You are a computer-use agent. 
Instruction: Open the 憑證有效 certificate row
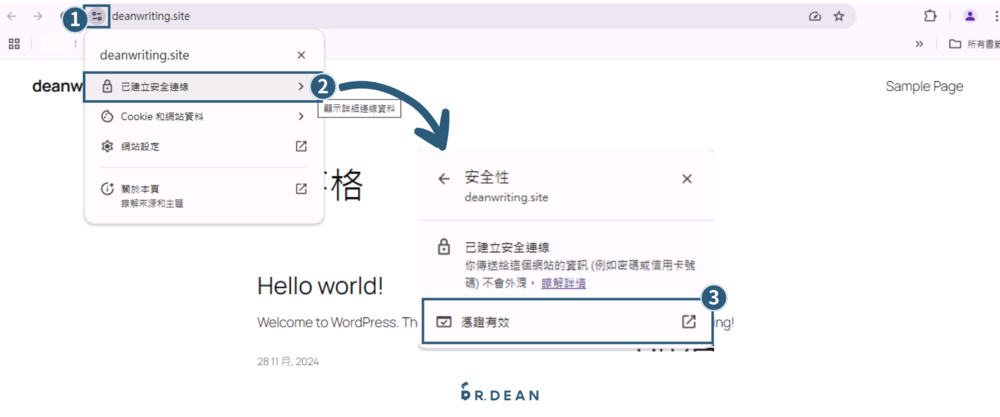[x=566, y=322]
